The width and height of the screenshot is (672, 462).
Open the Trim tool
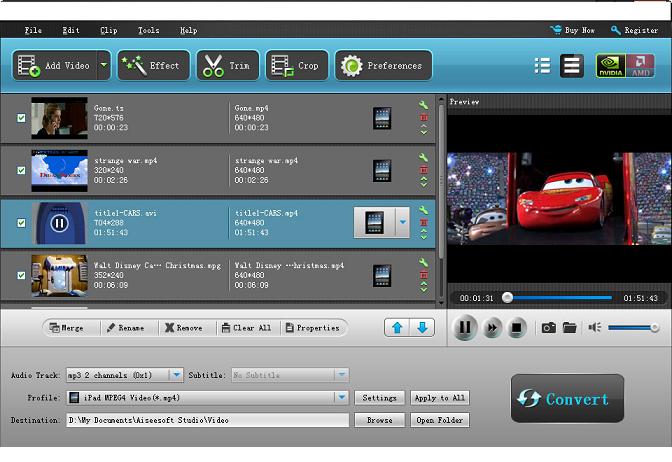pyautogui.click(x=228, y=65)
